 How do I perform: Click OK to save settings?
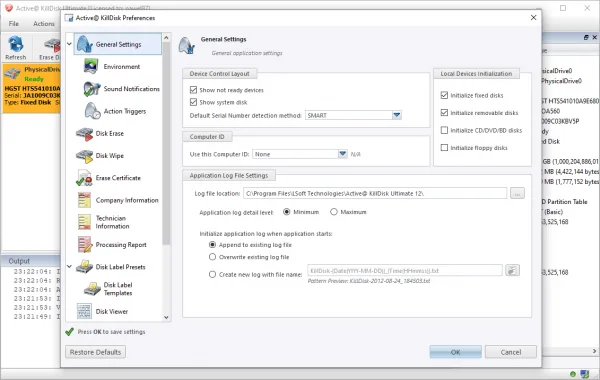(x=455, y=352)
